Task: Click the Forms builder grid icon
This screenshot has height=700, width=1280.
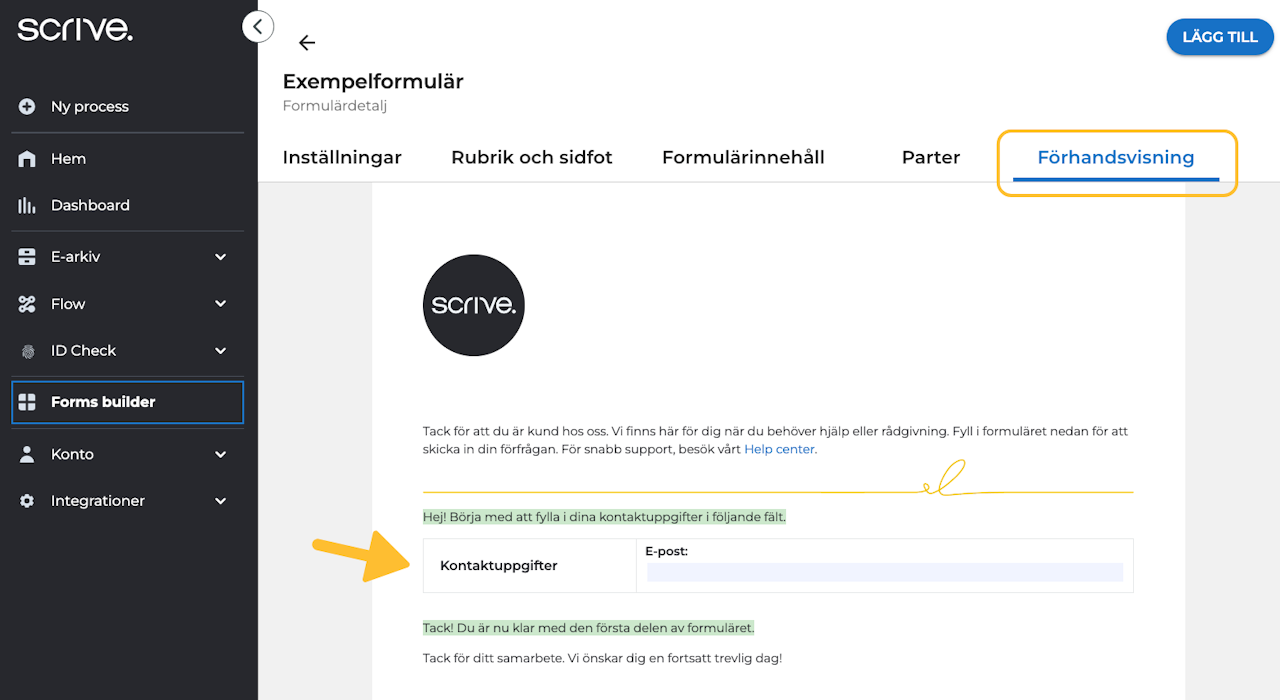Action: click(x=27, y=402)
